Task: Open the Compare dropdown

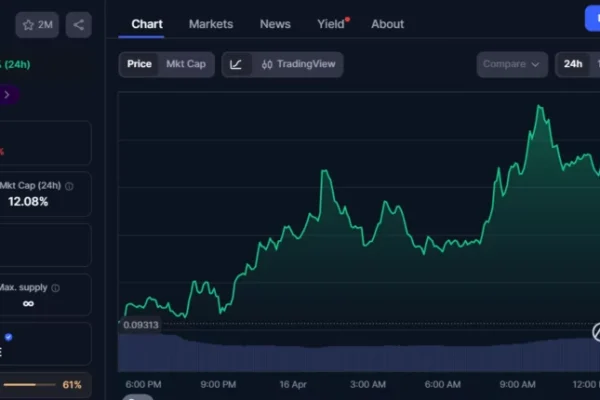Action: pyautogui.click(x=511, y=65)
